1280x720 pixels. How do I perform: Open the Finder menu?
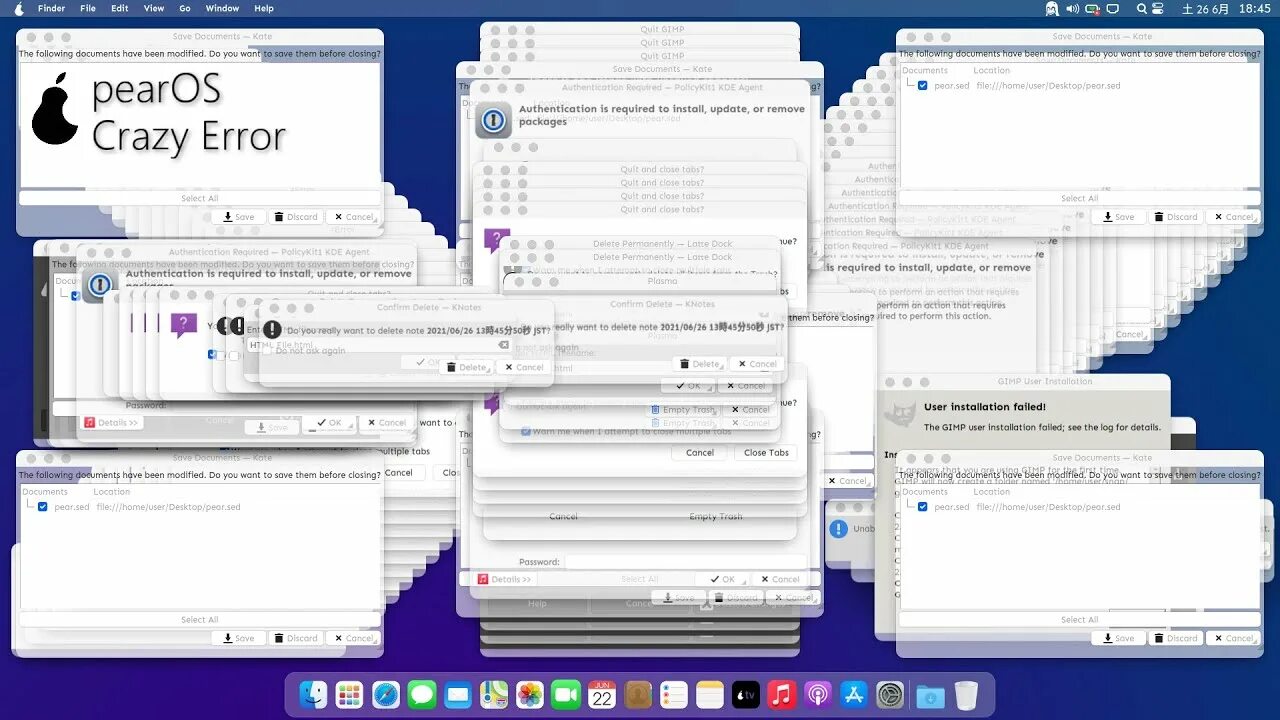[51, 8]
